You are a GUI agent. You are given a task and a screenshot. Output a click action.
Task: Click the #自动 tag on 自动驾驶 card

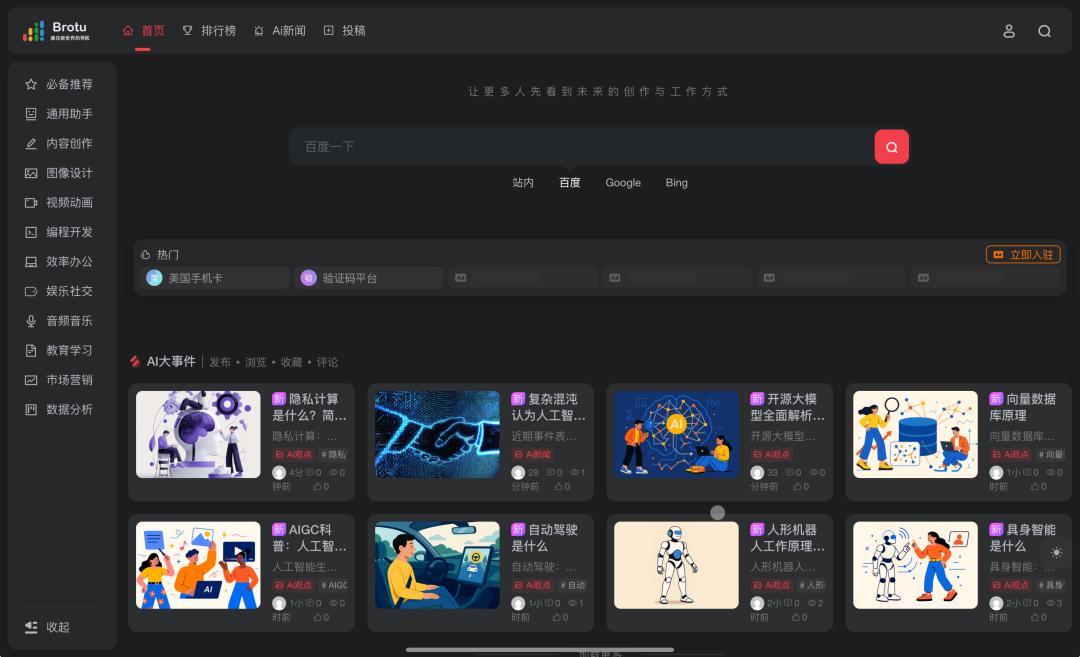(572, 585)
